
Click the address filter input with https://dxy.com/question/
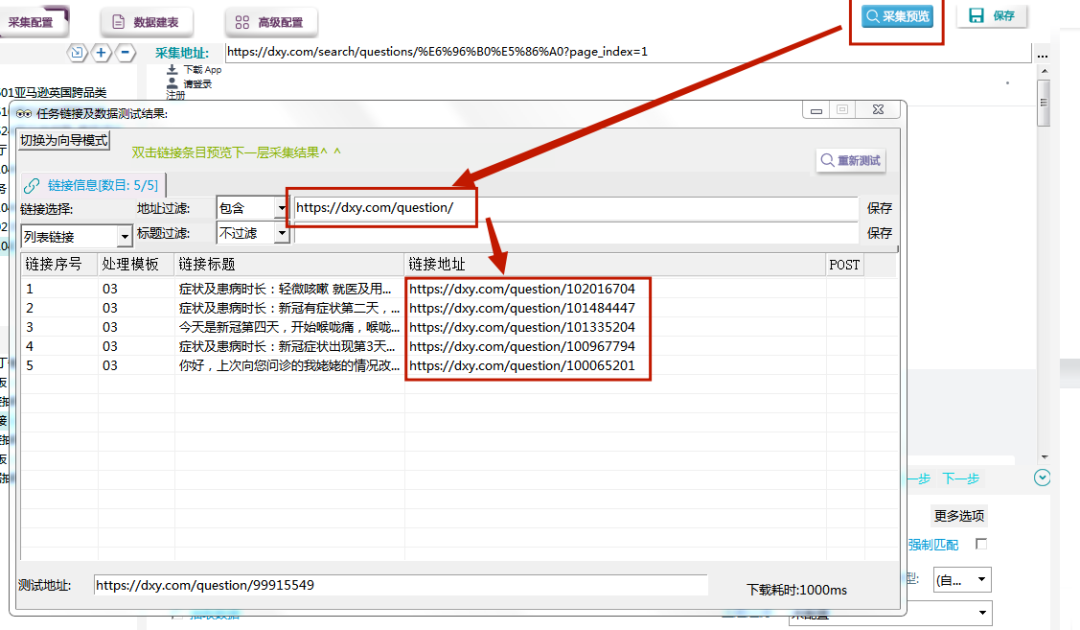[x=576, y=208]
